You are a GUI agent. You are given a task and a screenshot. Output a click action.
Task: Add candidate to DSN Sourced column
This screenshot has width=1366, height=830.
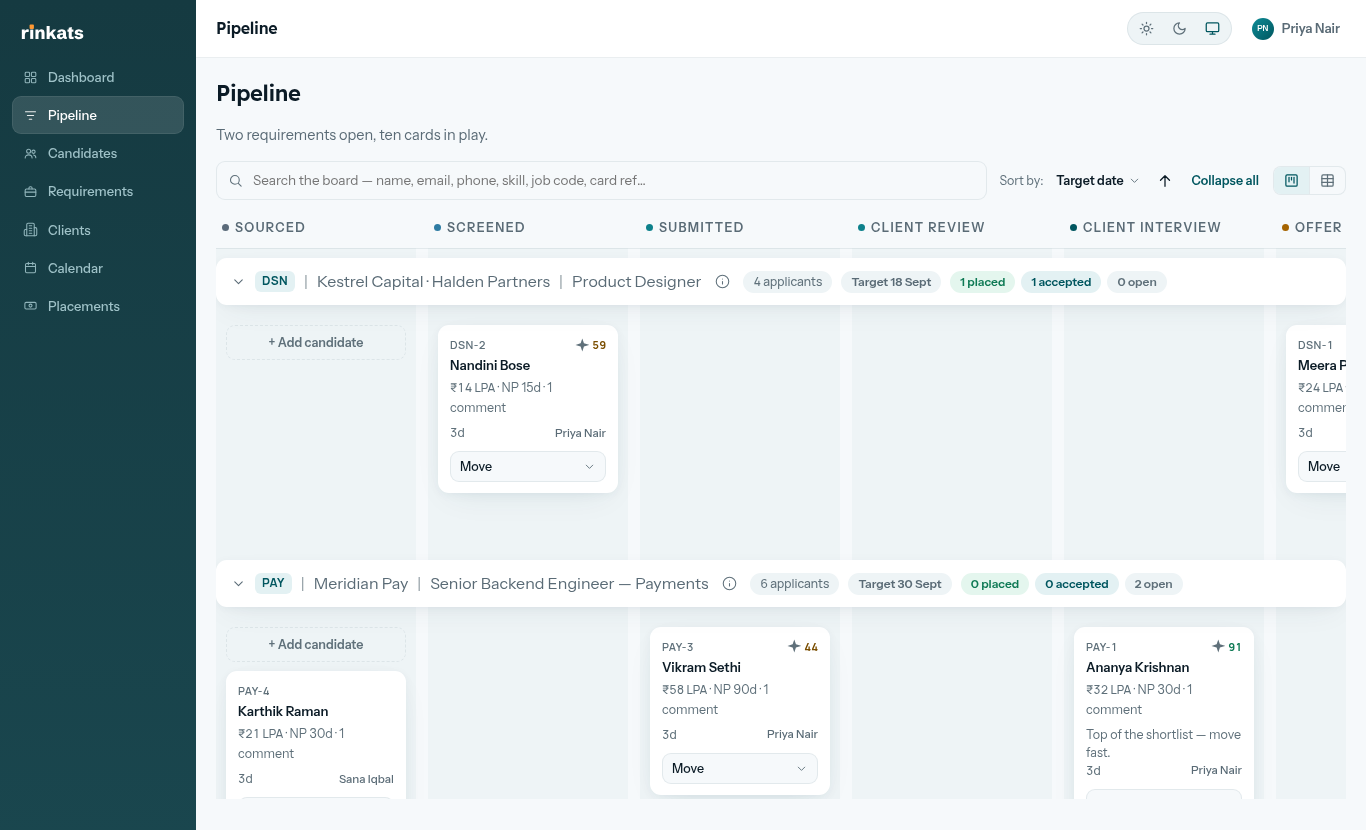pyautogui.click(x=316, y=342)
